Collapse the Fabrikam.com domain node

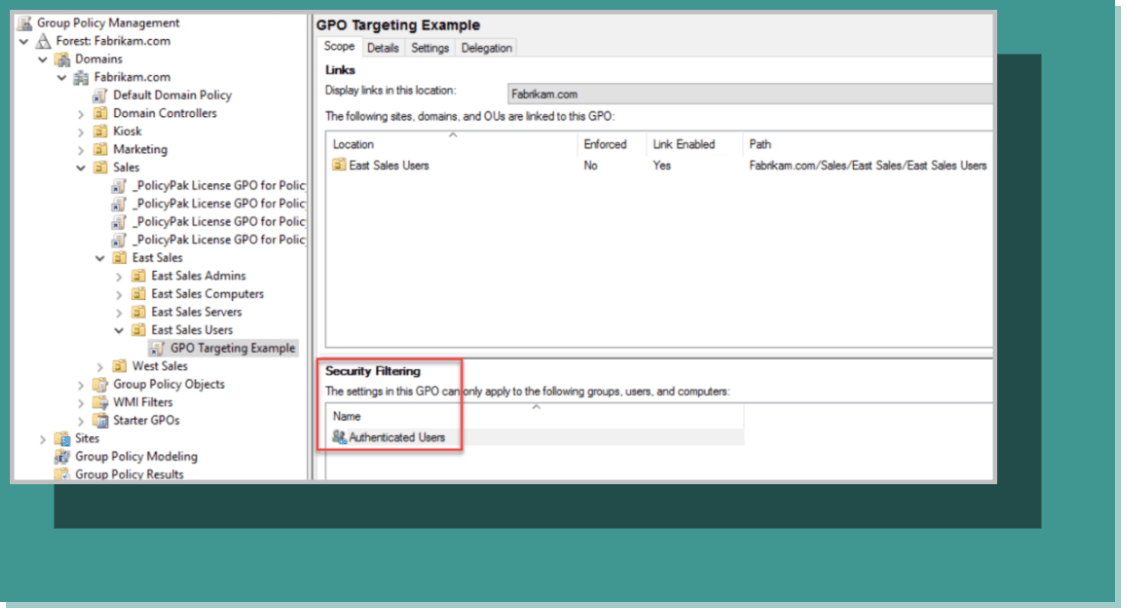(x=62, y=78)
